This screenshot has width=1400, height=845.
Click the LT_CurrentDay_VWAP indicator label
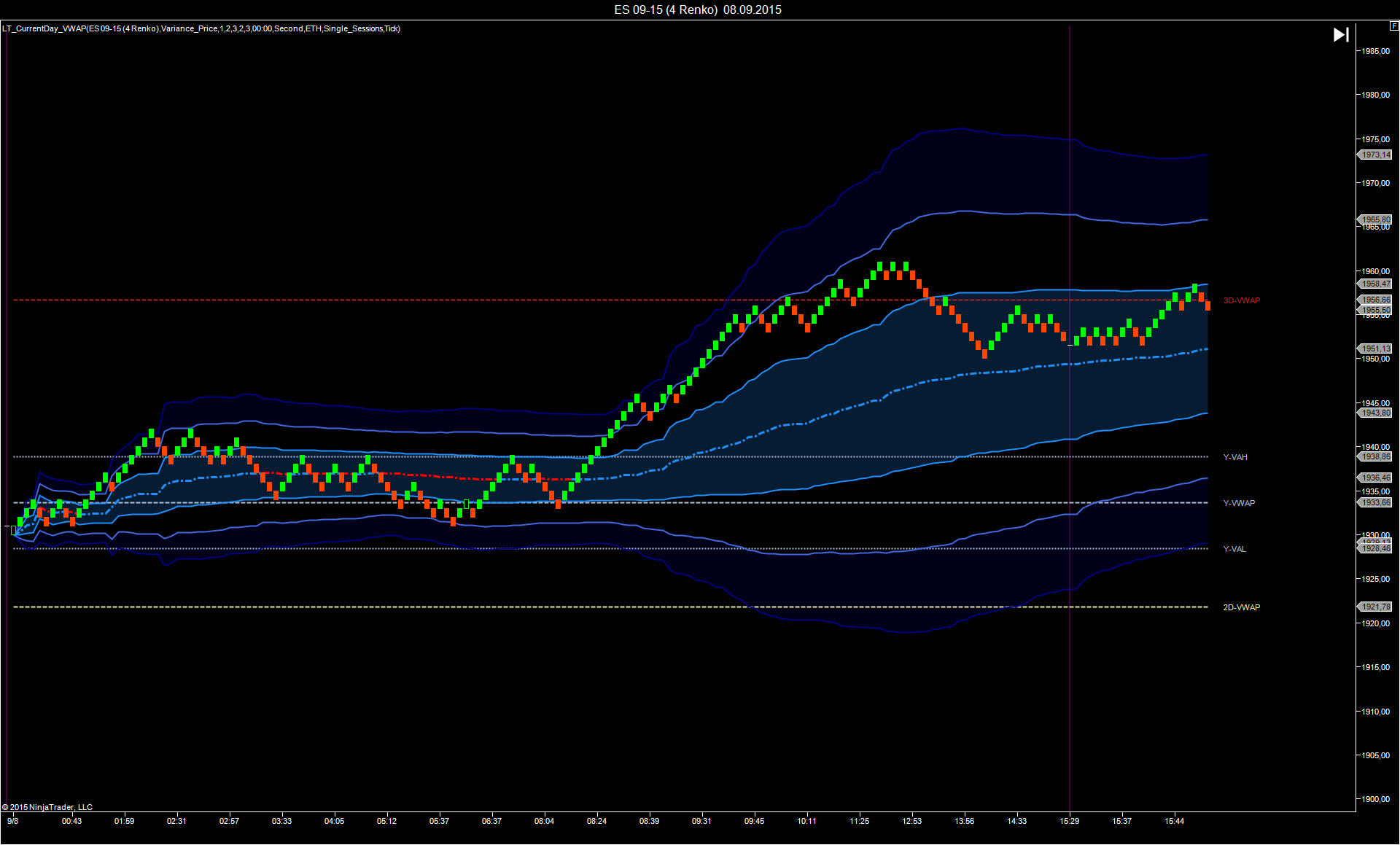(x=201, y=28)
